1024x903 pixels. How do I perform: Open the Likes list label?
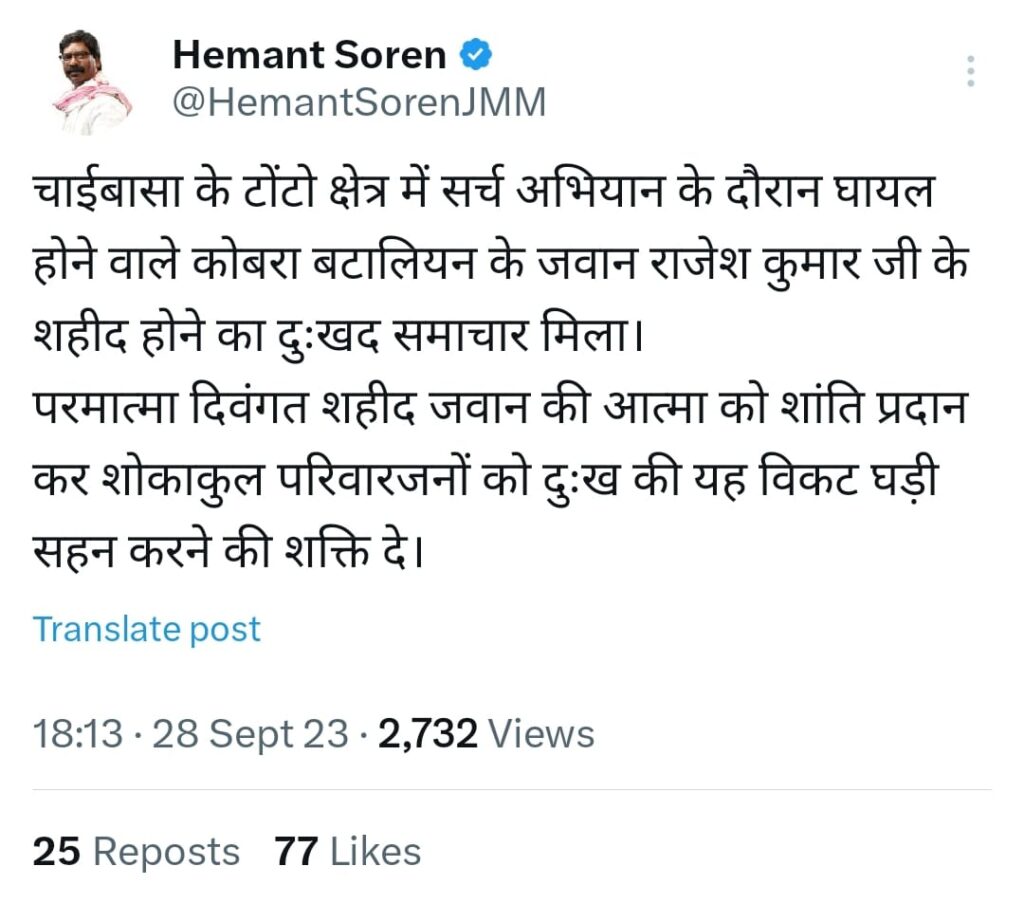375,852
